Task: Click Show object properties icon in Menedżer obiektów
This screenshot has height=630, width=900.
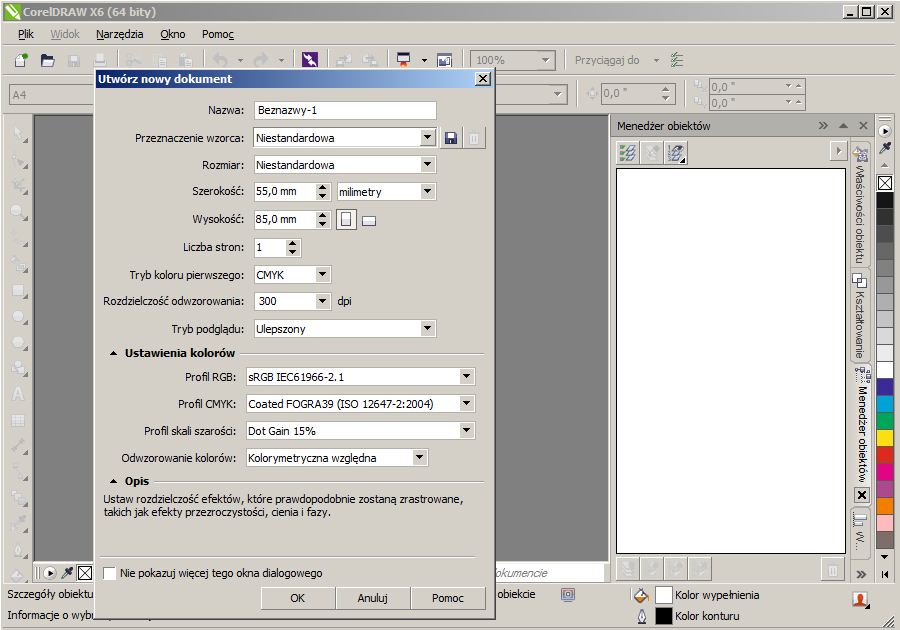Action: 628,153
